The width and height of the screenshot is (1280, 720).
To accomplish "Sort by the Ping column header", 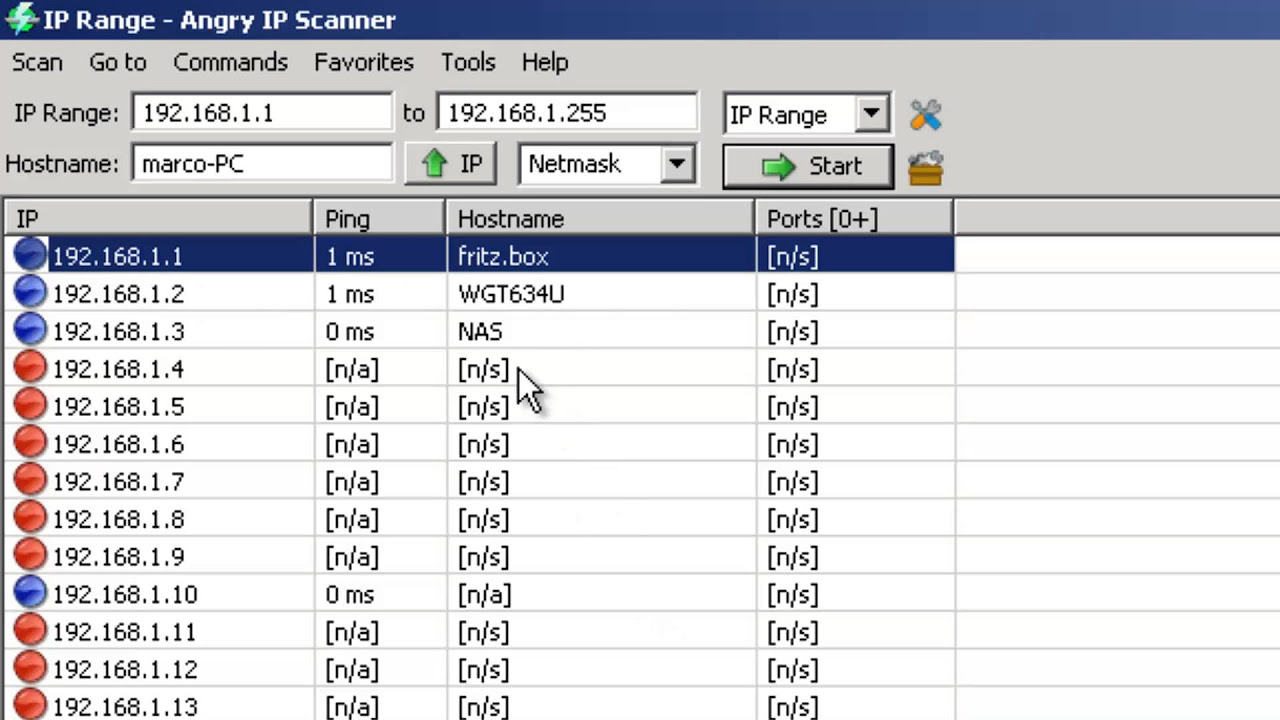I will pos(379,219).
